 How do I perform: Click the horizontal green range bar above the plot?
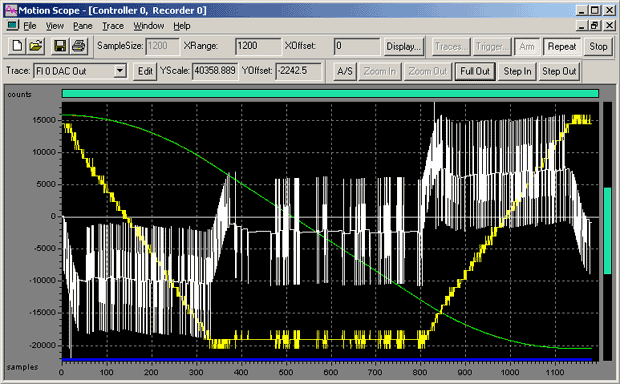pyautogui.click(x=330, y=93)
